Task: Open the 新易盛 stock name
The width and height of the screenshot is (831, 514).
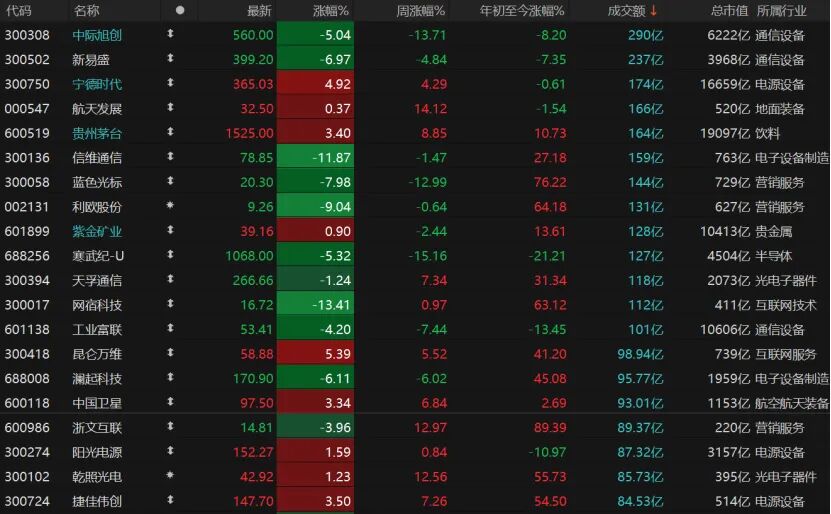Action: 91,59
